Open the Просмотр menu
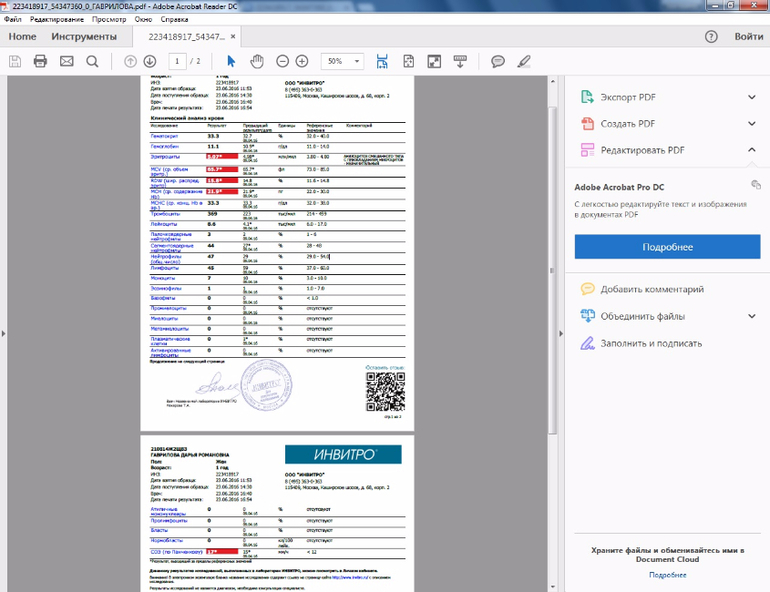Screen dimensions: 770x592 (x=109, y=19)
